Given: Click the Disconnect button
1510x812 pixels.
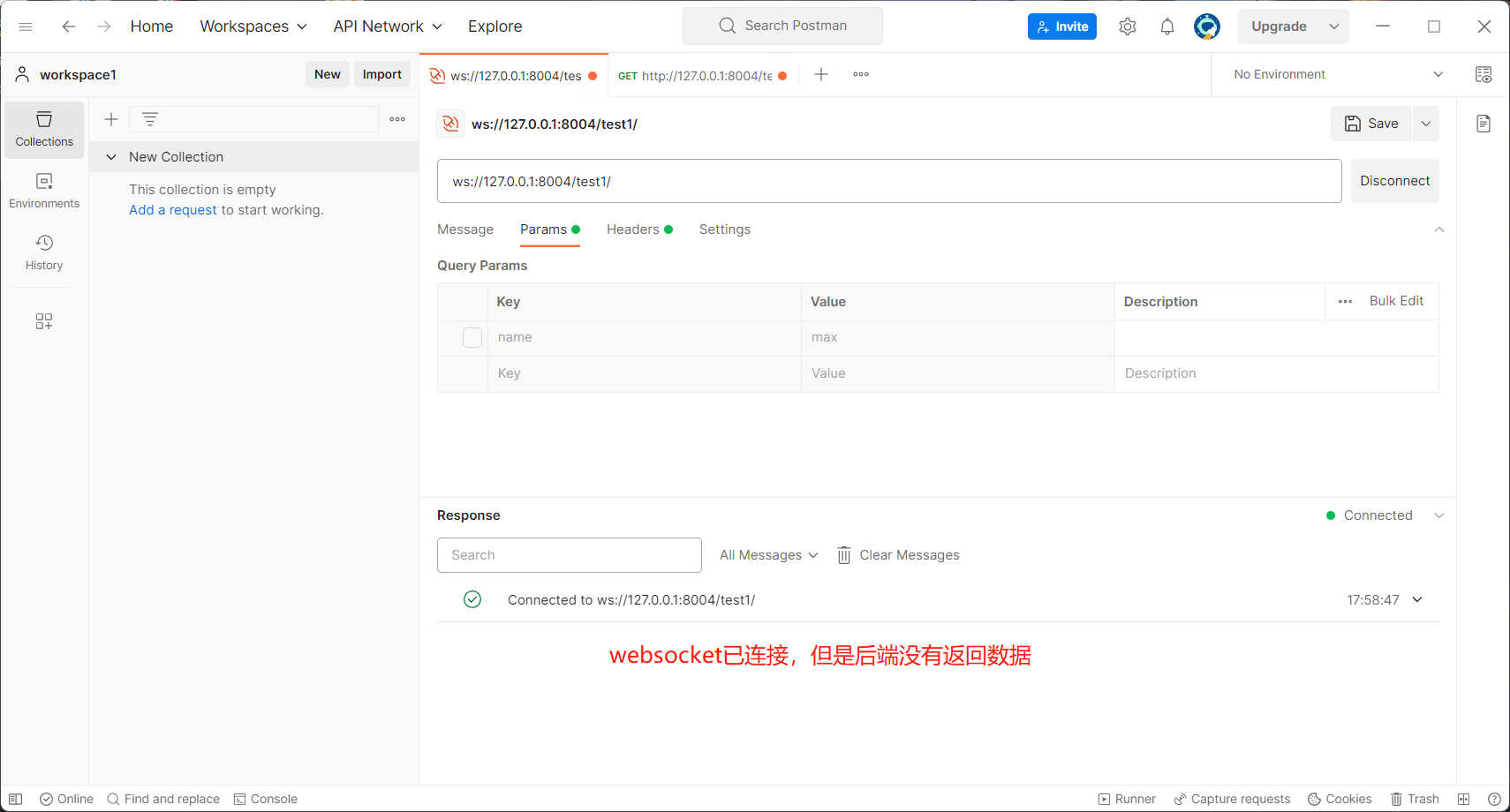Looking at the screenshot, I should point(1395,181).
